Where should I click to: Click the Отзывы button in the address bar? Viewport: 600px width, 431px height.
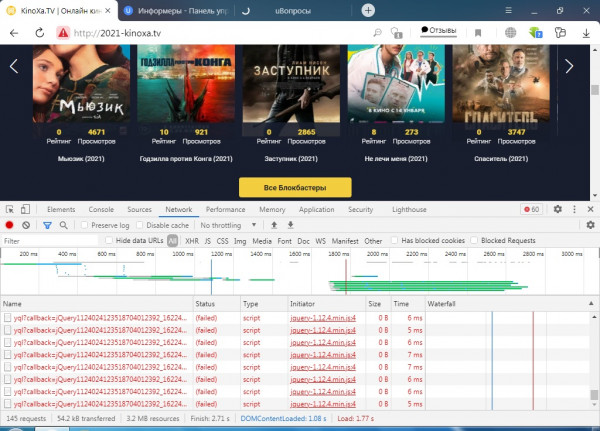(x=439, y=31)
